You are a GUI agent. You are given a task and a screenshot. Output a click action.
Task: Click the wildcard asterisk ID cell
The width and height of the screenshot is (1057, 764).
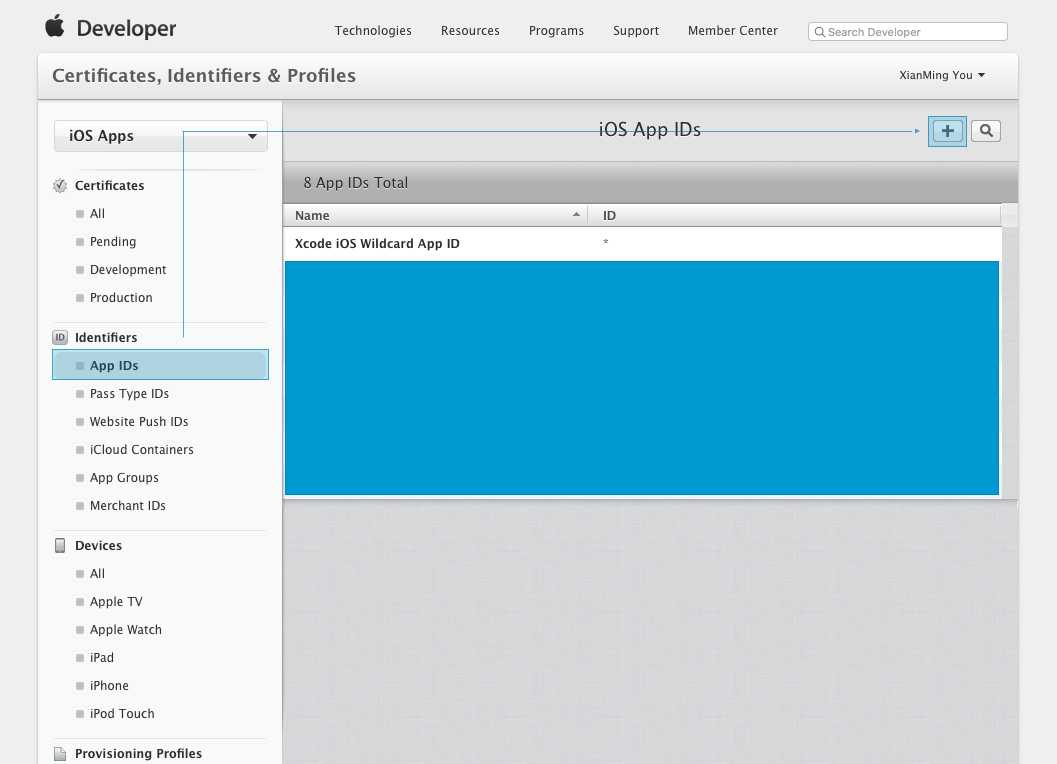pyautogui.click(x=606, y=242)
